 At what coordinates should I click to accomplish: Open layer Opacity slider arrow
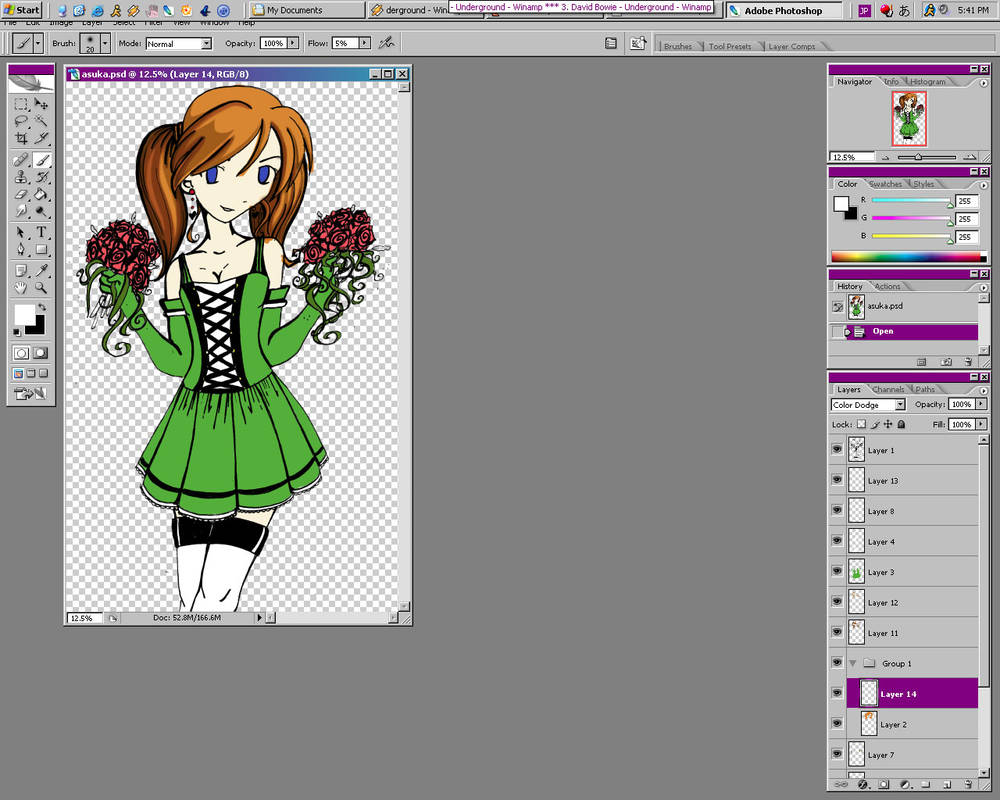[x=981, y=404]
